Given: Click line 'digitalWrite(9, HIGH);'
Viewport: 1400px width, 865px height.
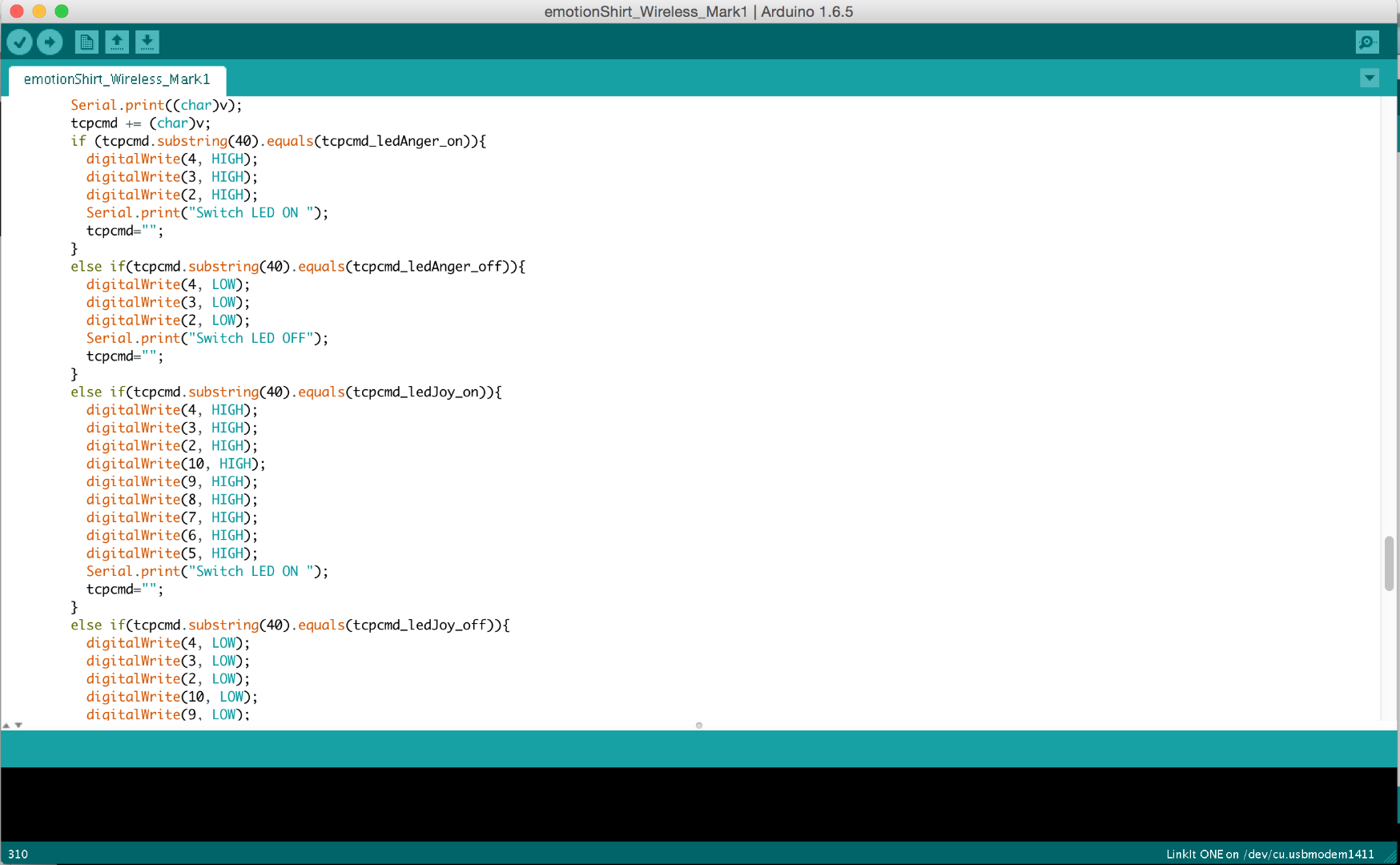Looking at the screenshot, I should tap(172, 481).
